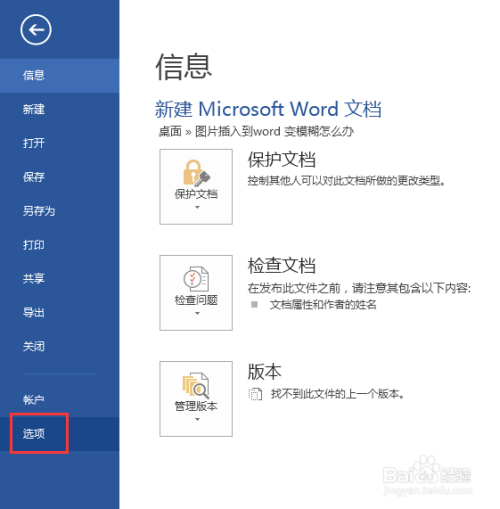The height and width of the screenshot is (509, 500).
Task: Click the 保护文档 section heading
Action: (282, 159)
